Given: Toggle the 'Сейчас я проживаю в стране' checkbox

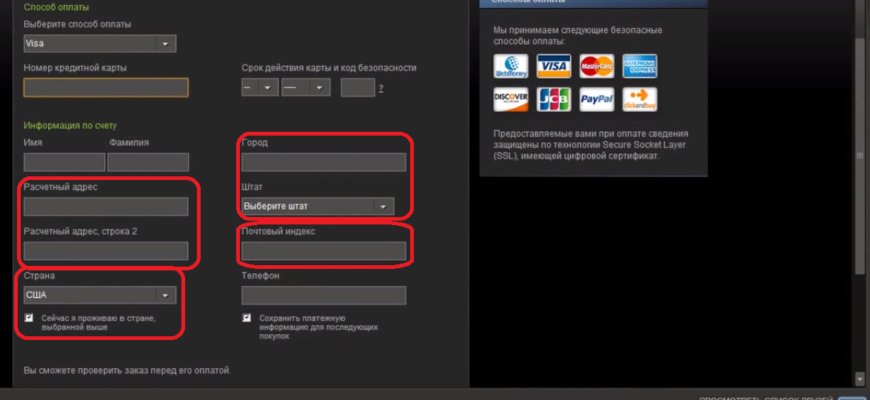Looking at the screenshot, I should (29, 317).
